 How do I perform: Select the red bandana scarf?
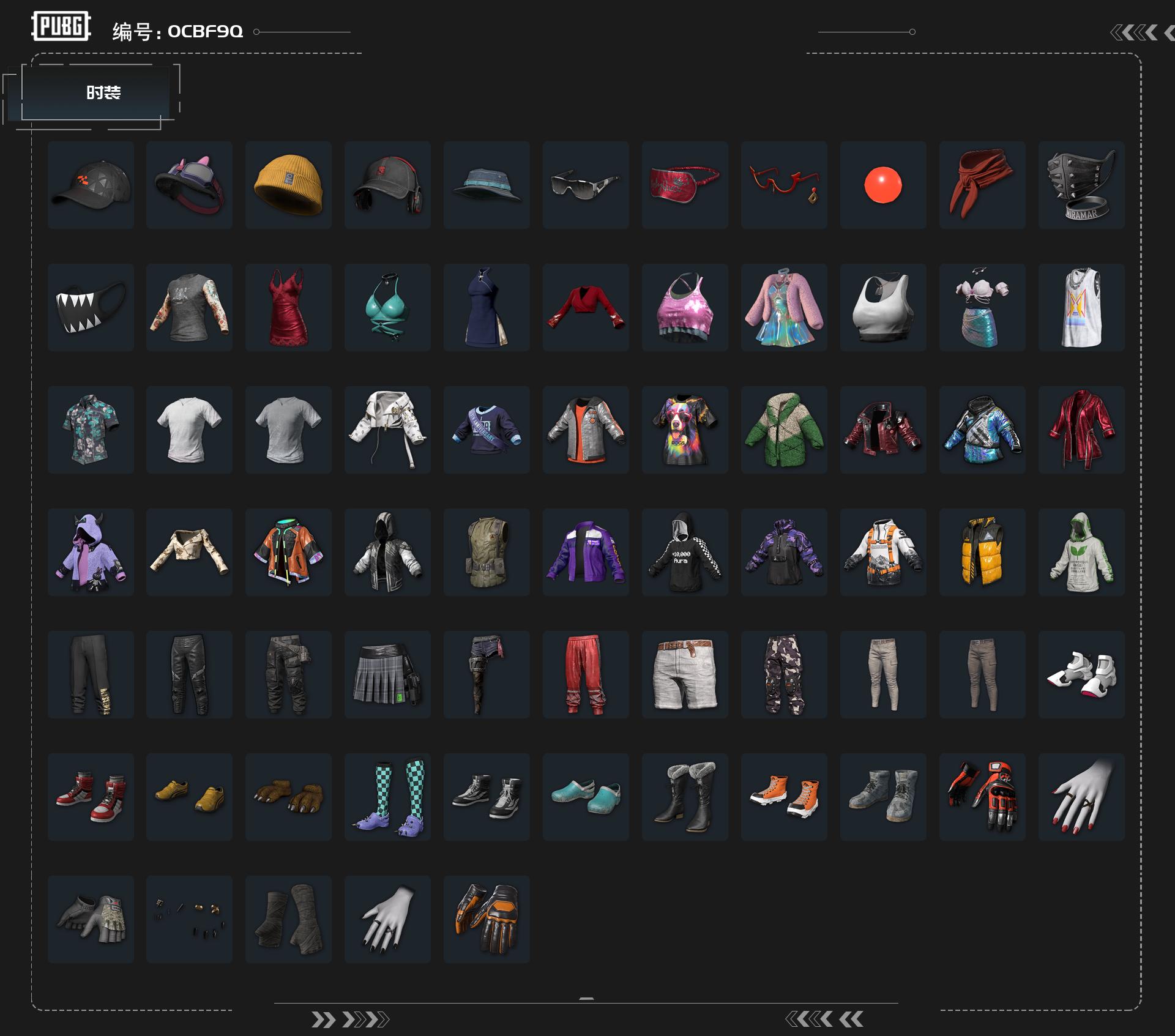982,185
